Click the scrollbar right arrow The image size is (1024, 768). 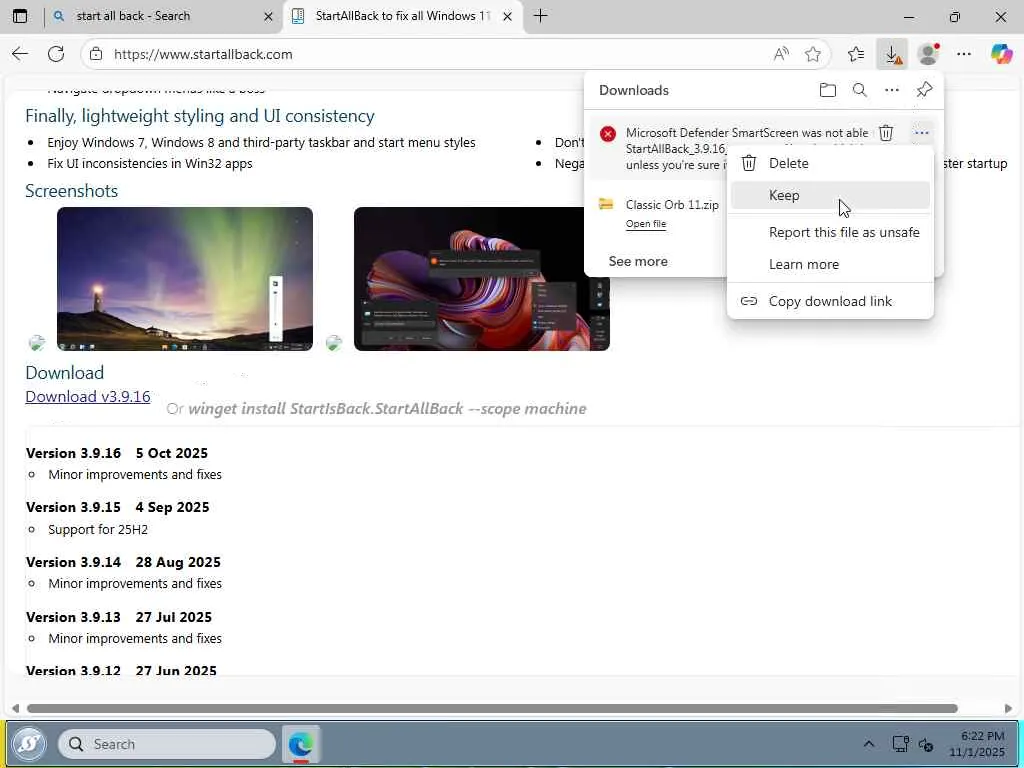1008,709
